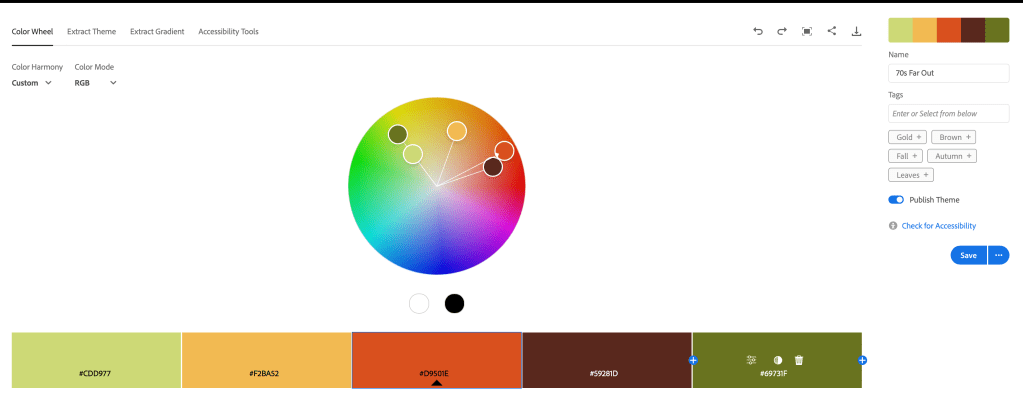The height and width of the screenshot is (401, 1023).
Task: Click the Tags input field
Action: pos(949,113)
